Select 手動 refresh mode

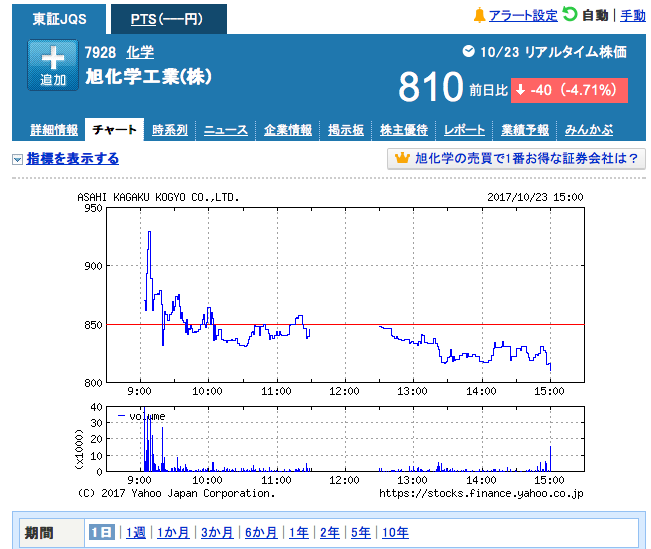(x=633, y=16)
